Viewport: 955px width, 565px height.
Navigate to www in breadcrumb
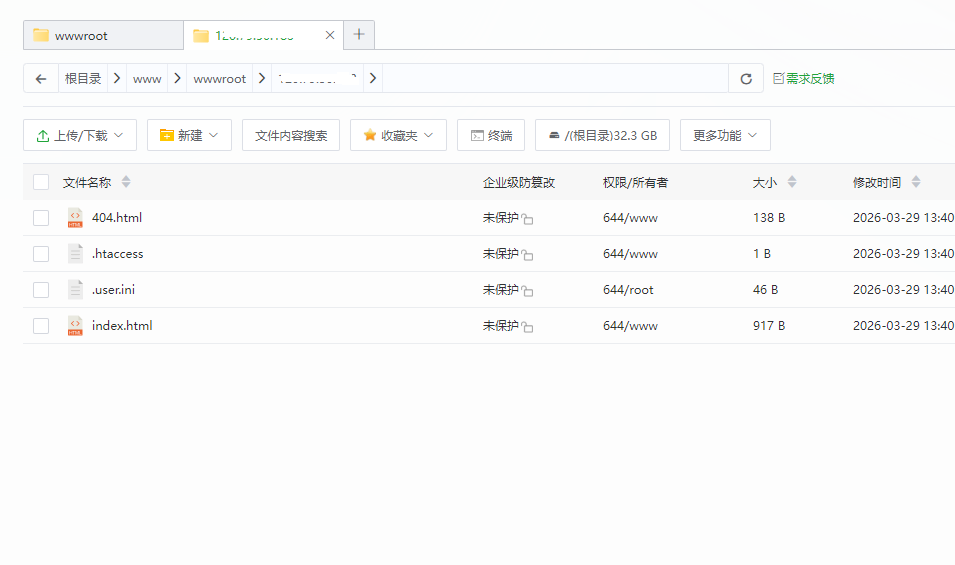pyautogui.click(x=147, y=79)
